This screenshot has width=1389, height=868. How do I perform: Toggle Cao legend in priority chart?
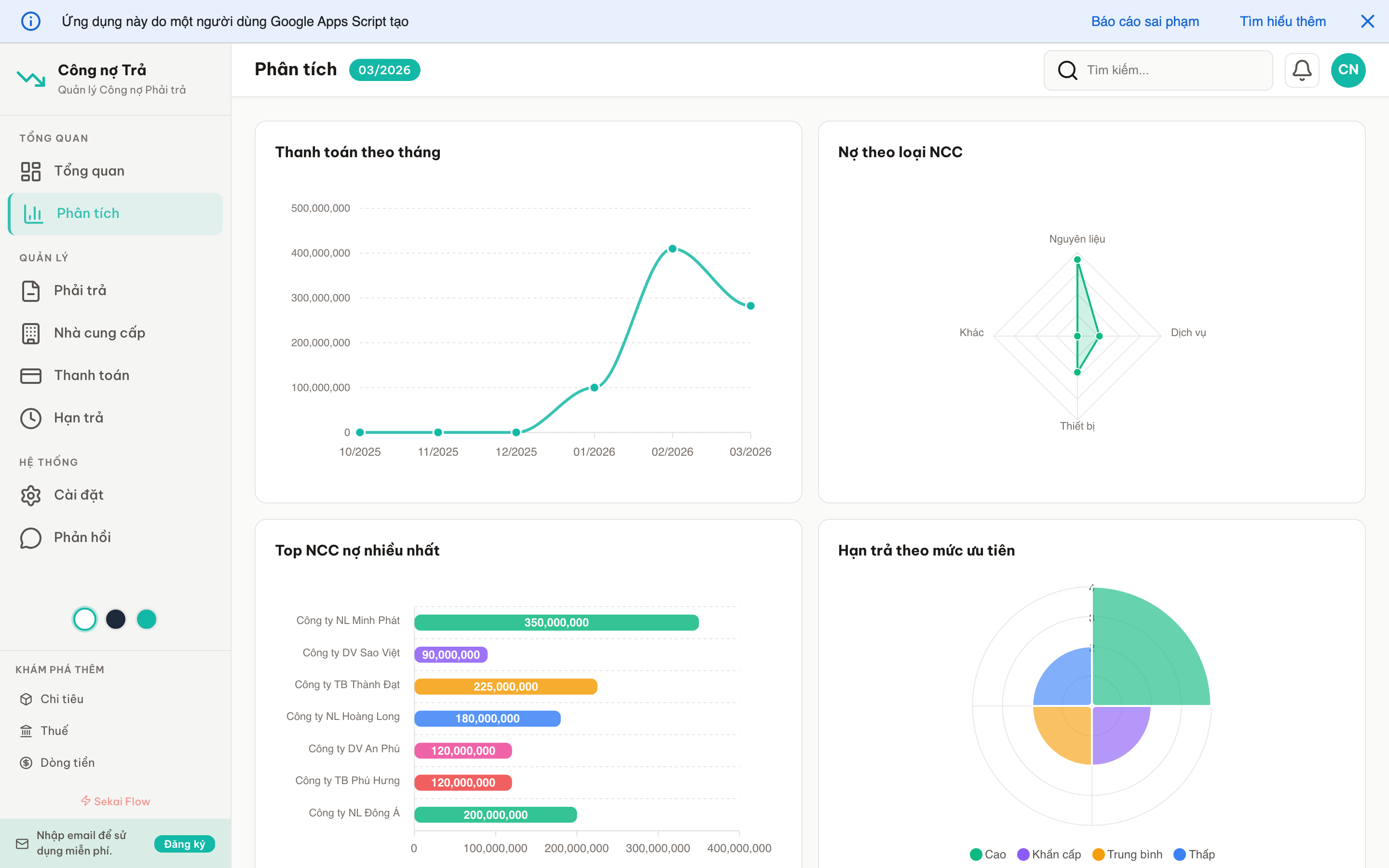[988, 854]
